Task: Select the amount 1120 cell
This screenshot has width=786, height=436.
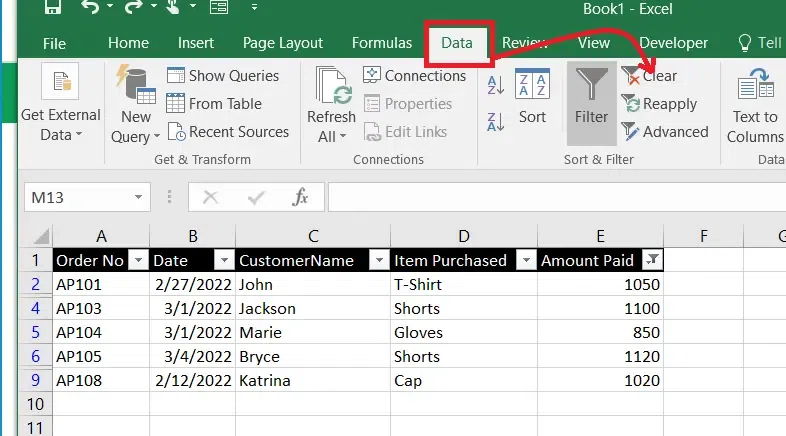Action: click(601, 356)
